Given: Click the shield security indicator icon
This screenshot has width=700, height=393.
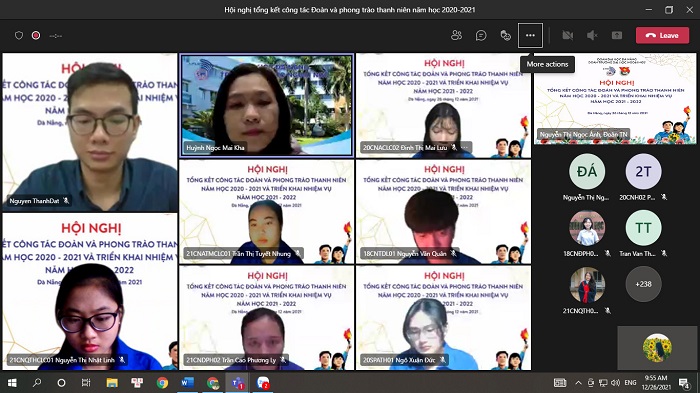Looking at the screenshot, I should pyautogui.click(x=19, y=35).
